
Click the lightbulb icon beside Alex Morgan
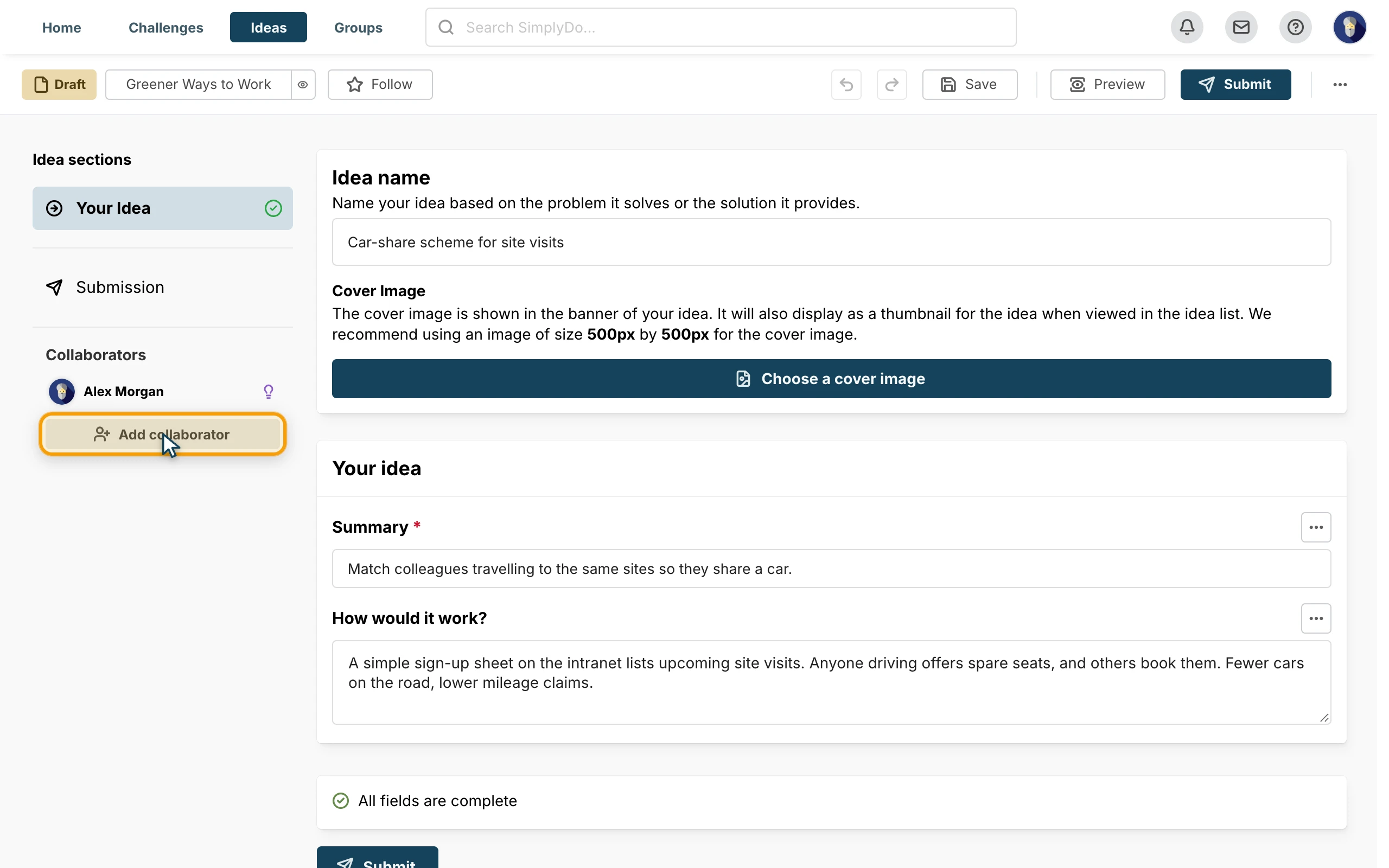point(268,392)
